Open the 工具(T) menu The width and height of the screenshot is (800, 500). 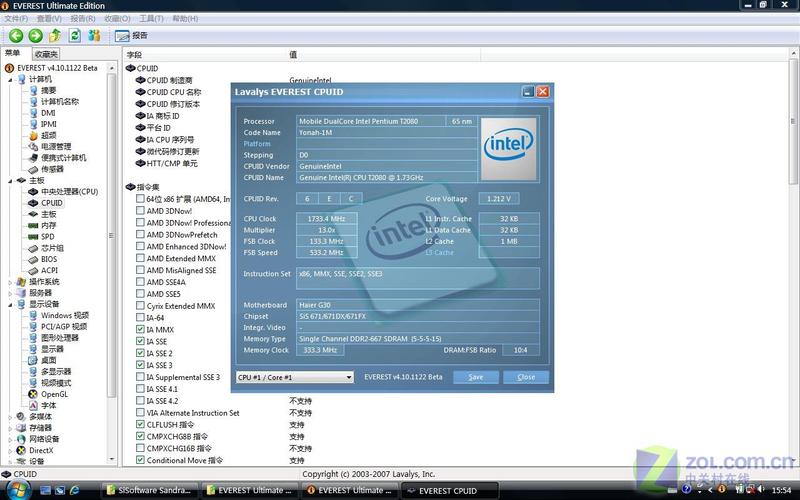(x=151, y=18)
